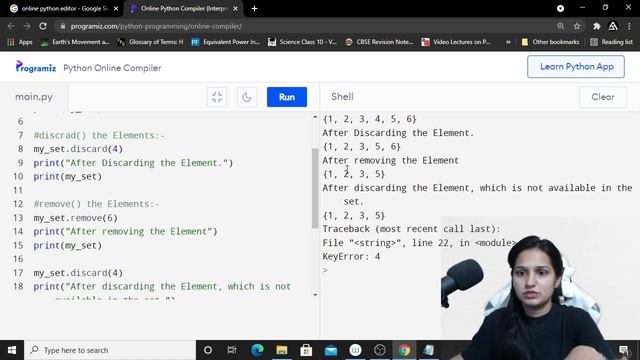Open Earth's Movement bookmark
The height and width of the screenshot is (360, 640).
tap(75, 42)
